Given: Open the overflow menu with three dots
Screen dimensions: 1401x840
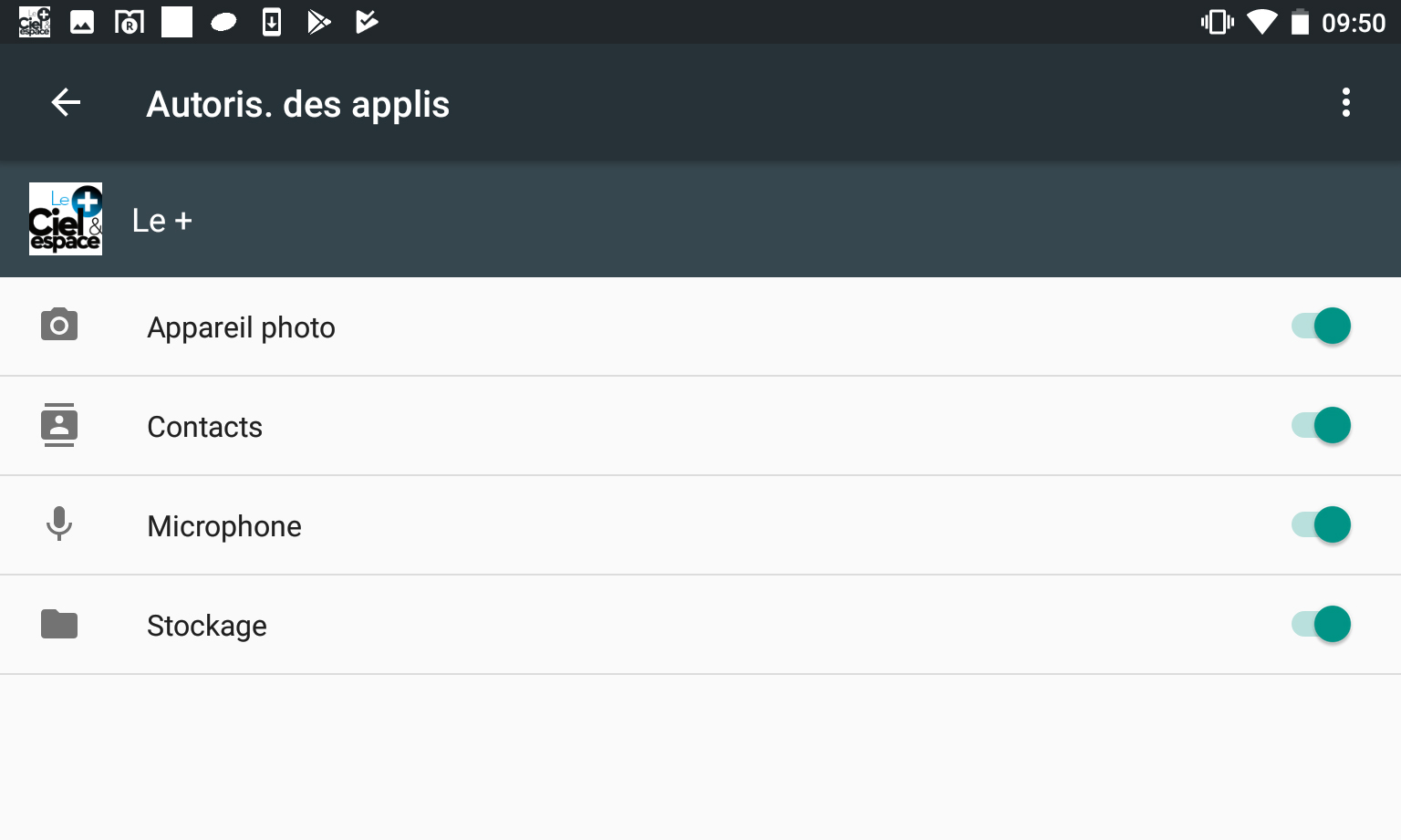Looking at the screenshot, I should (x=1346, y=103).
